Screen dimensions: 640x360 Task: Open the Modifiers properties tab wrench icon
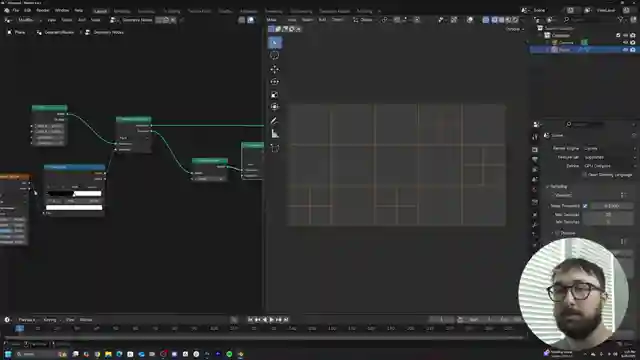[535, 225]
